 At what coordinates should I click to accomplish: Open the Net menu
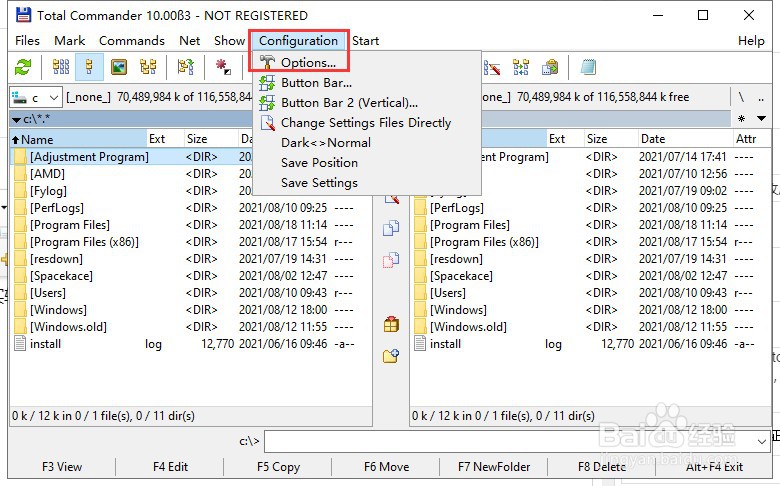tap(190, 41)
